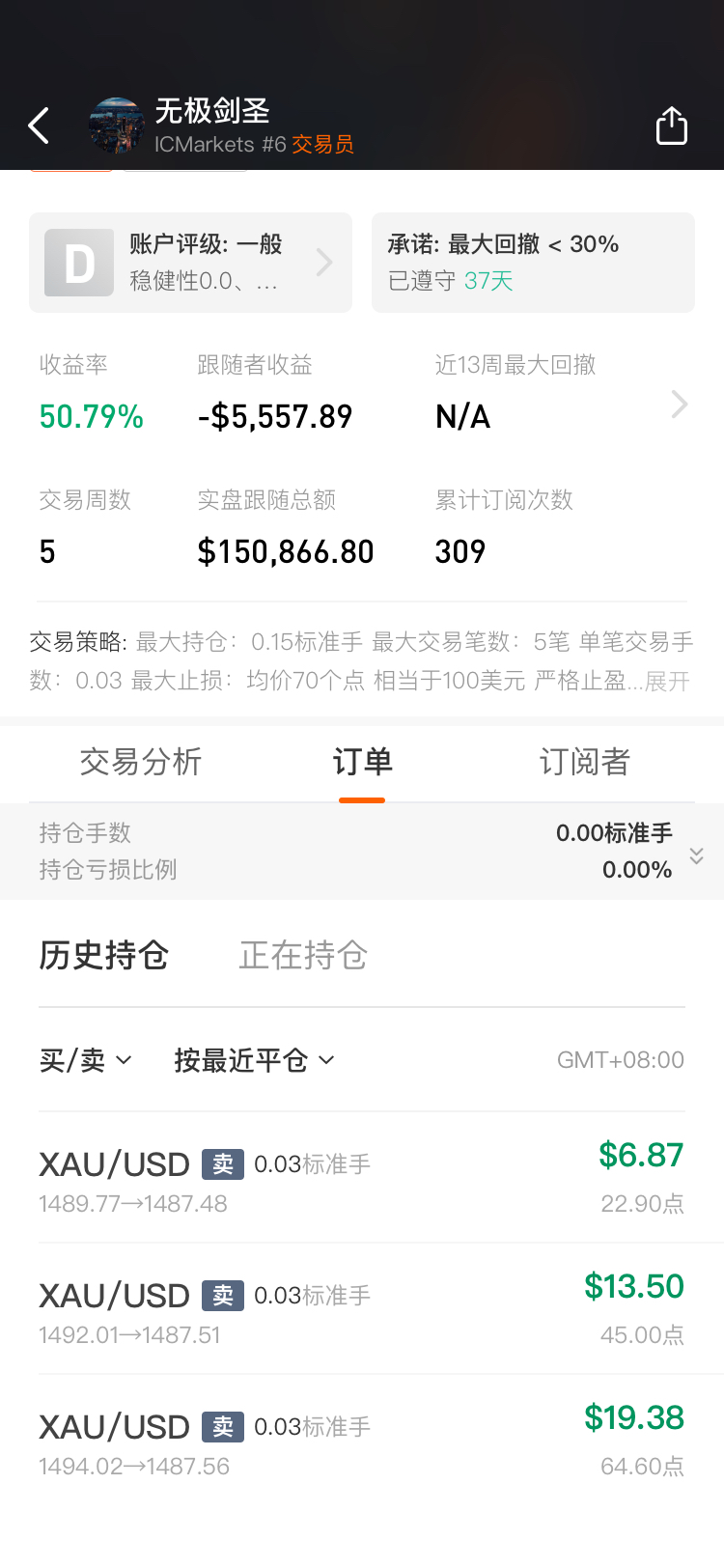Expand trading strategy text with 展开

pyautogui.click(x=667, y=682)
